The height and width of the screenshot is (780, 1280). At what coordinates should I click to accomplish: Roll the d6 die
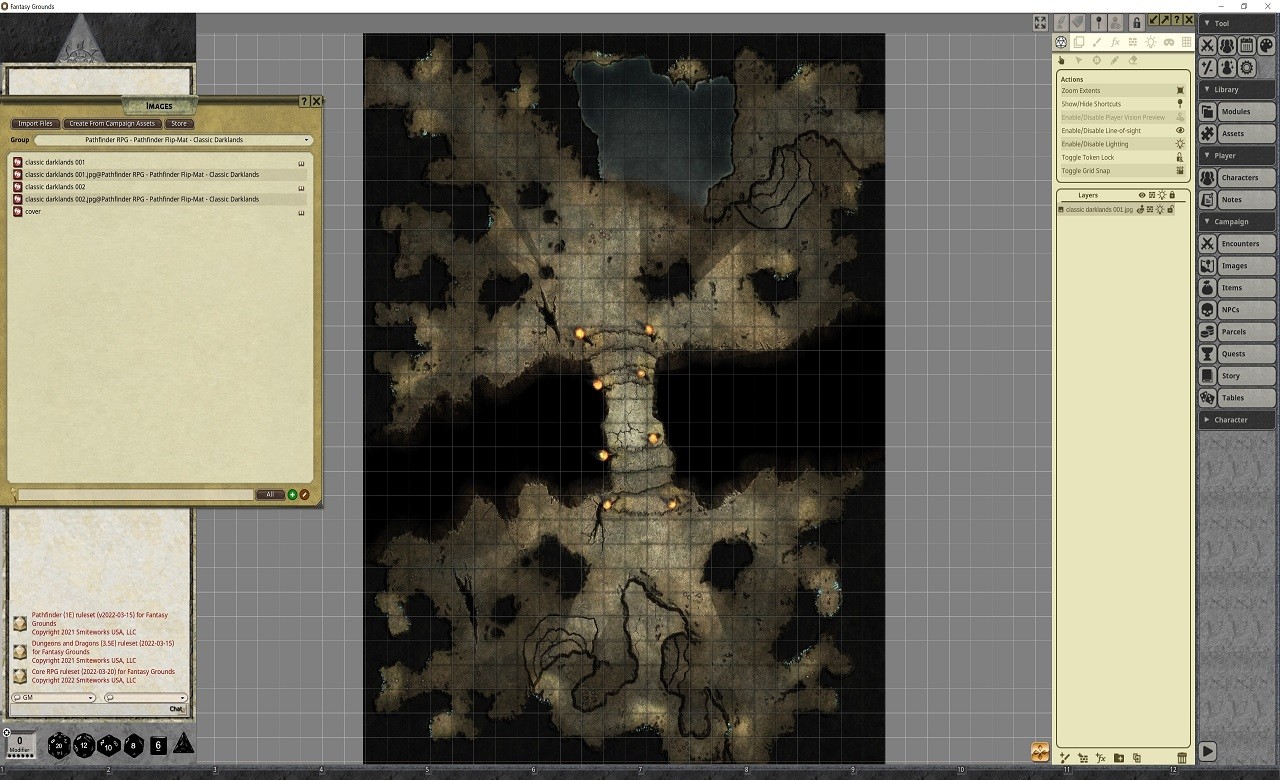[158, 745]
